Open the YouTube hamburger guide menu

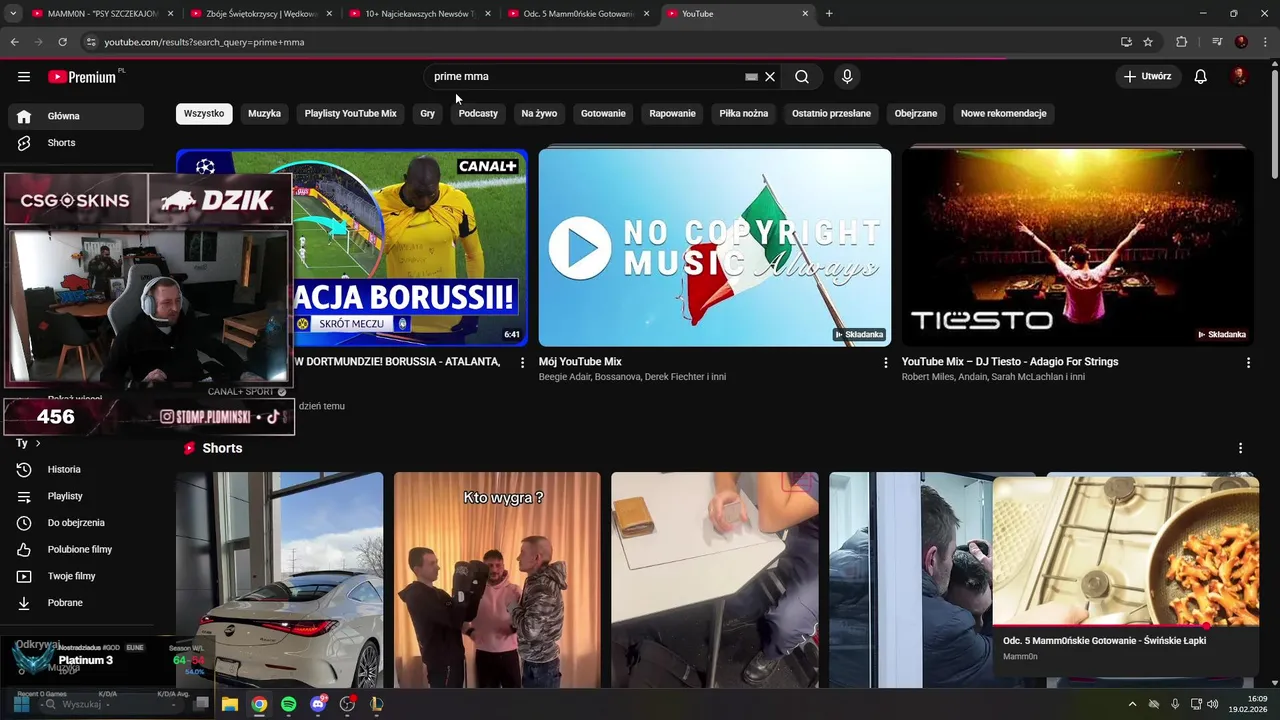24,77
